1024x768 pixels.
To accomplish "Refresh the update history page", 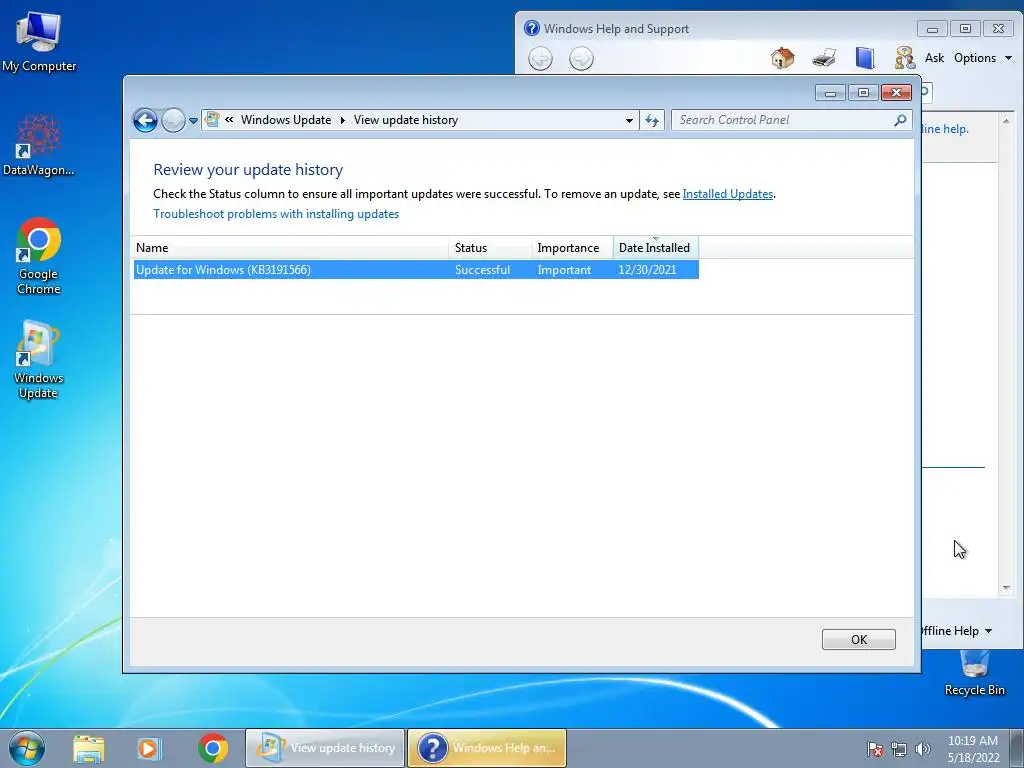I will pos(652,120).
